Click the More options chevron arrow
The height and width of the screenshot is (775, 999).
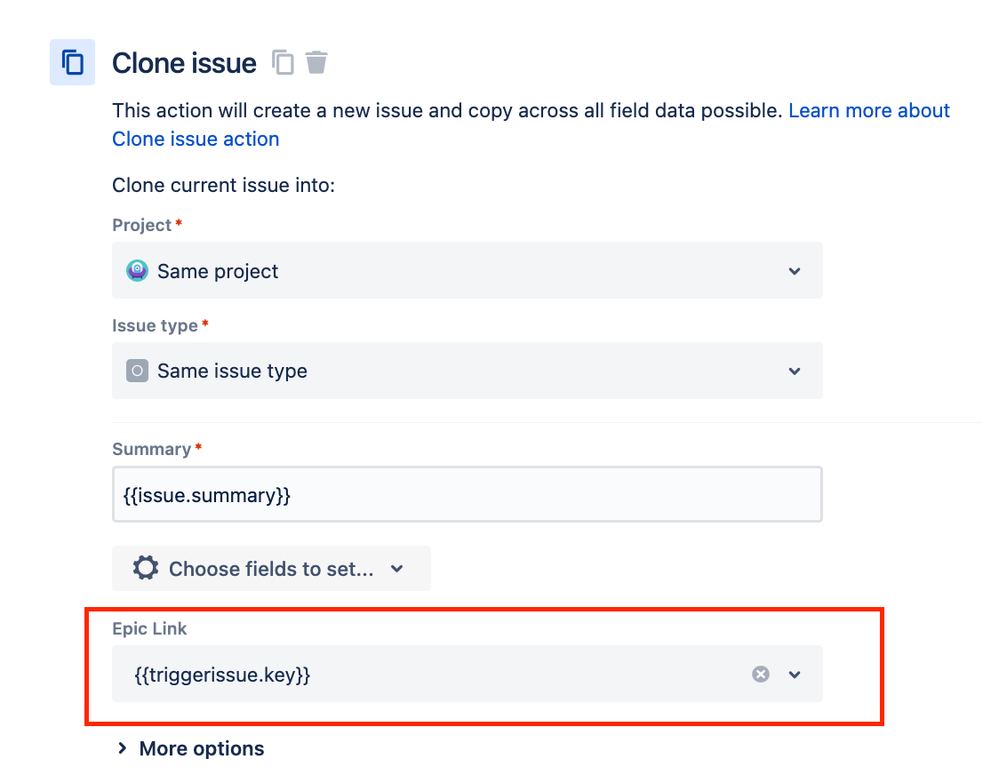click(x=122, y=748)
